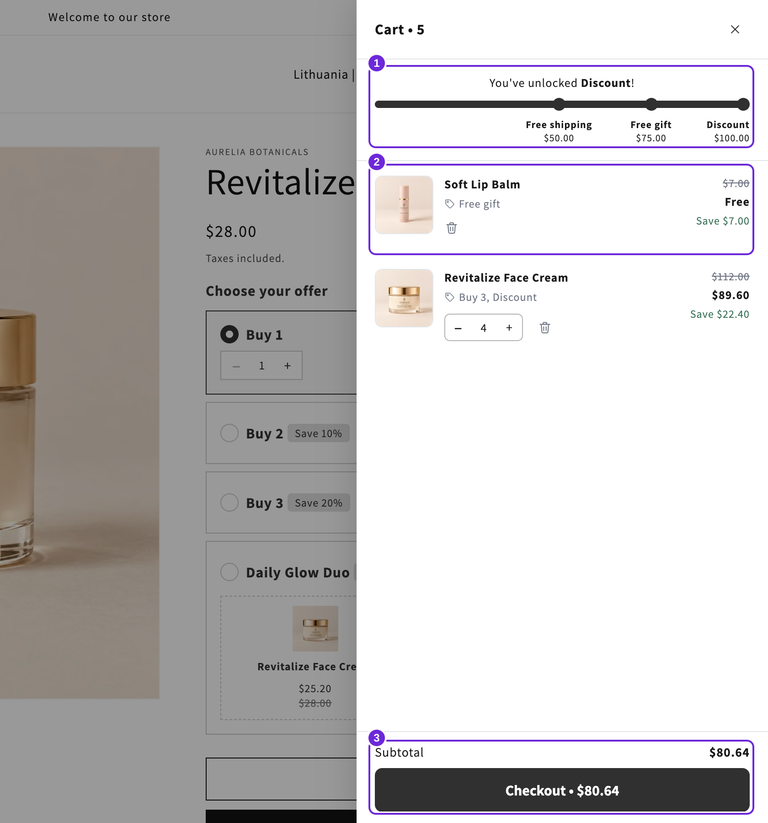This screenshot has width=768, height=823.
Task: Click the Discount milestone dot
Action: point(743,104)
